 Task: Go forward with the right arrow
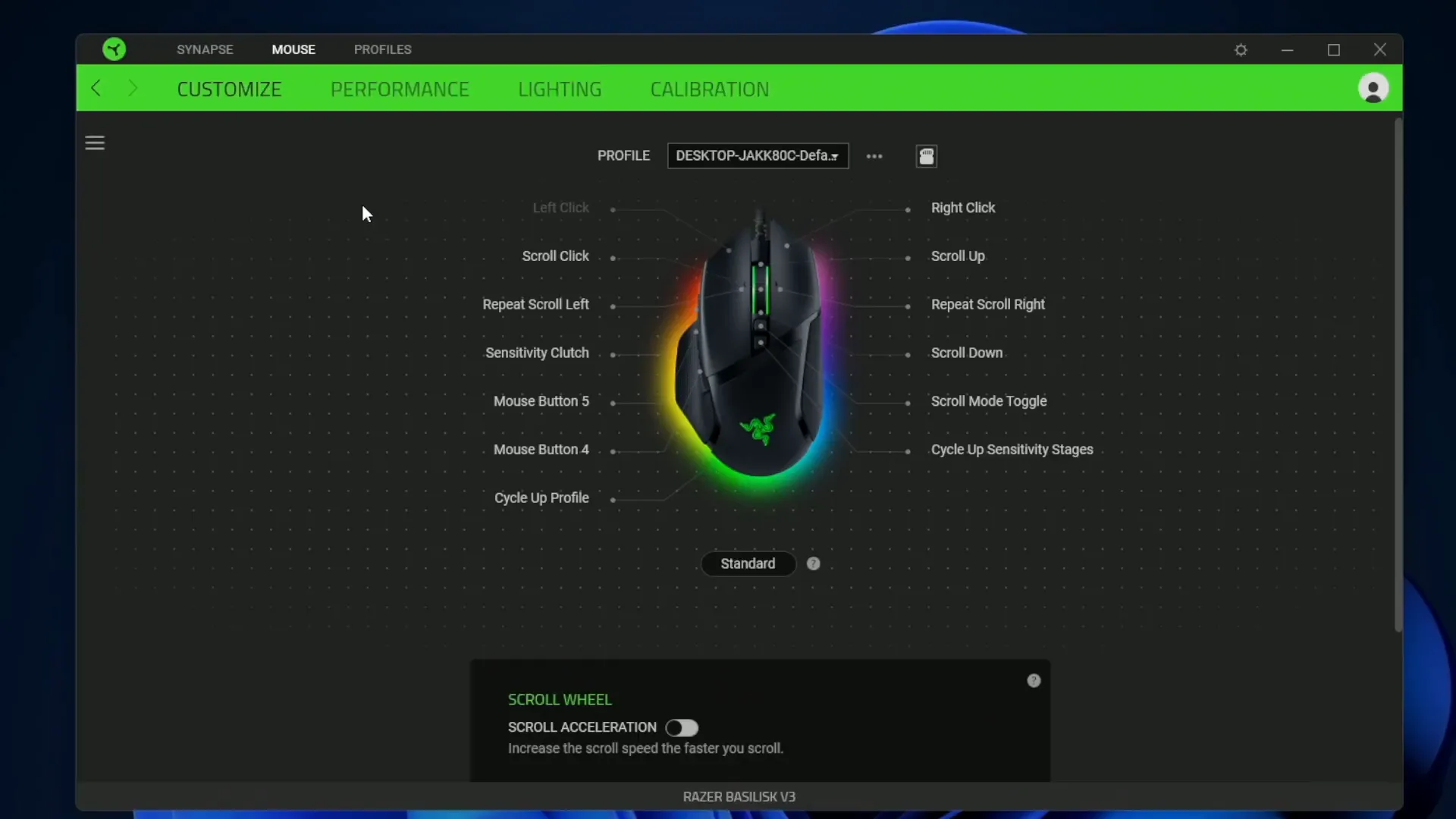(133, 88)
